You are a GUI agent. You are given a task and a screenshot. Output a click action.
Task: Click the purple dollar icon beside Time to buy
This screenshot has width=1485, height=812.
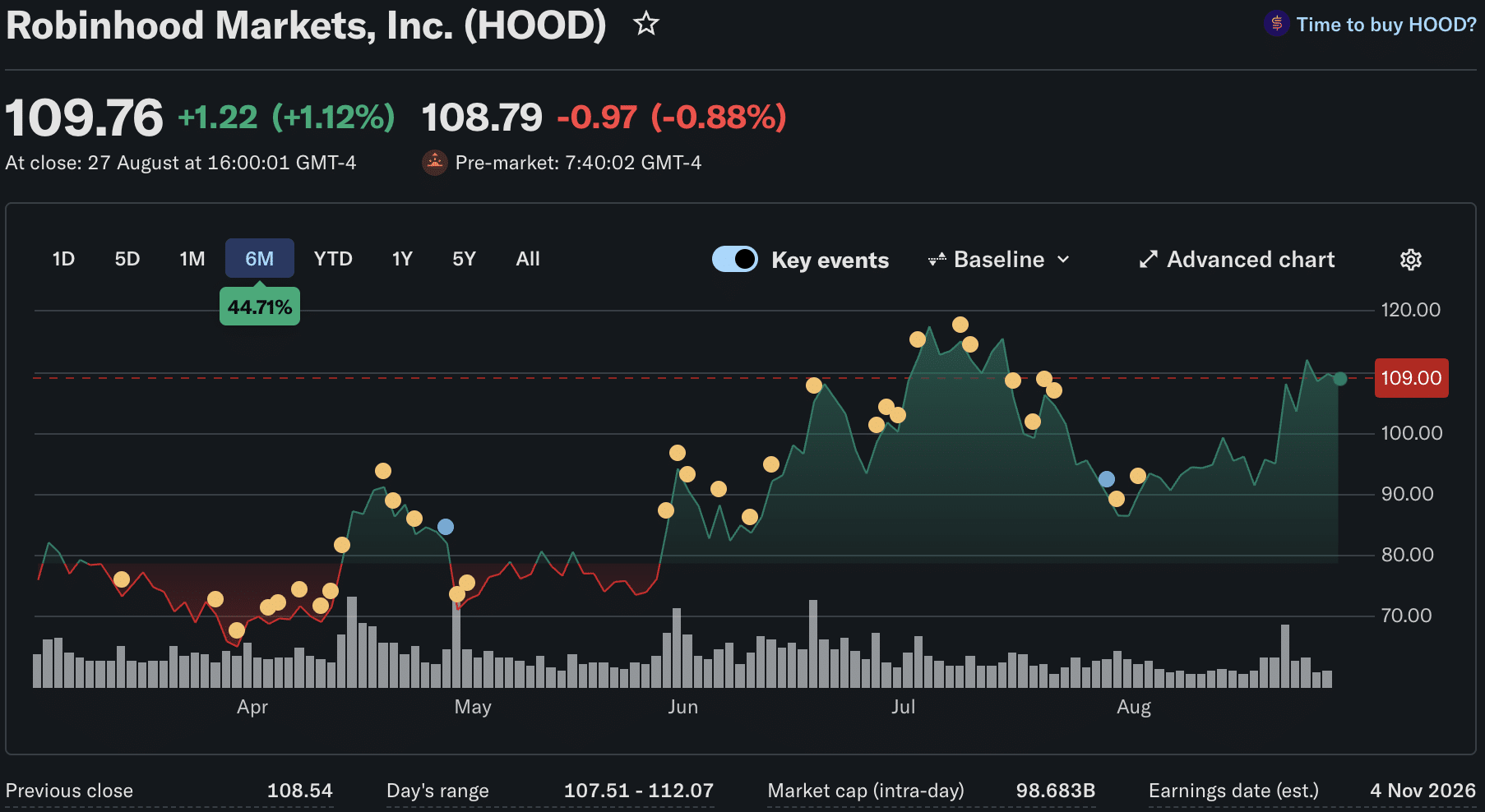(1276, 24)
